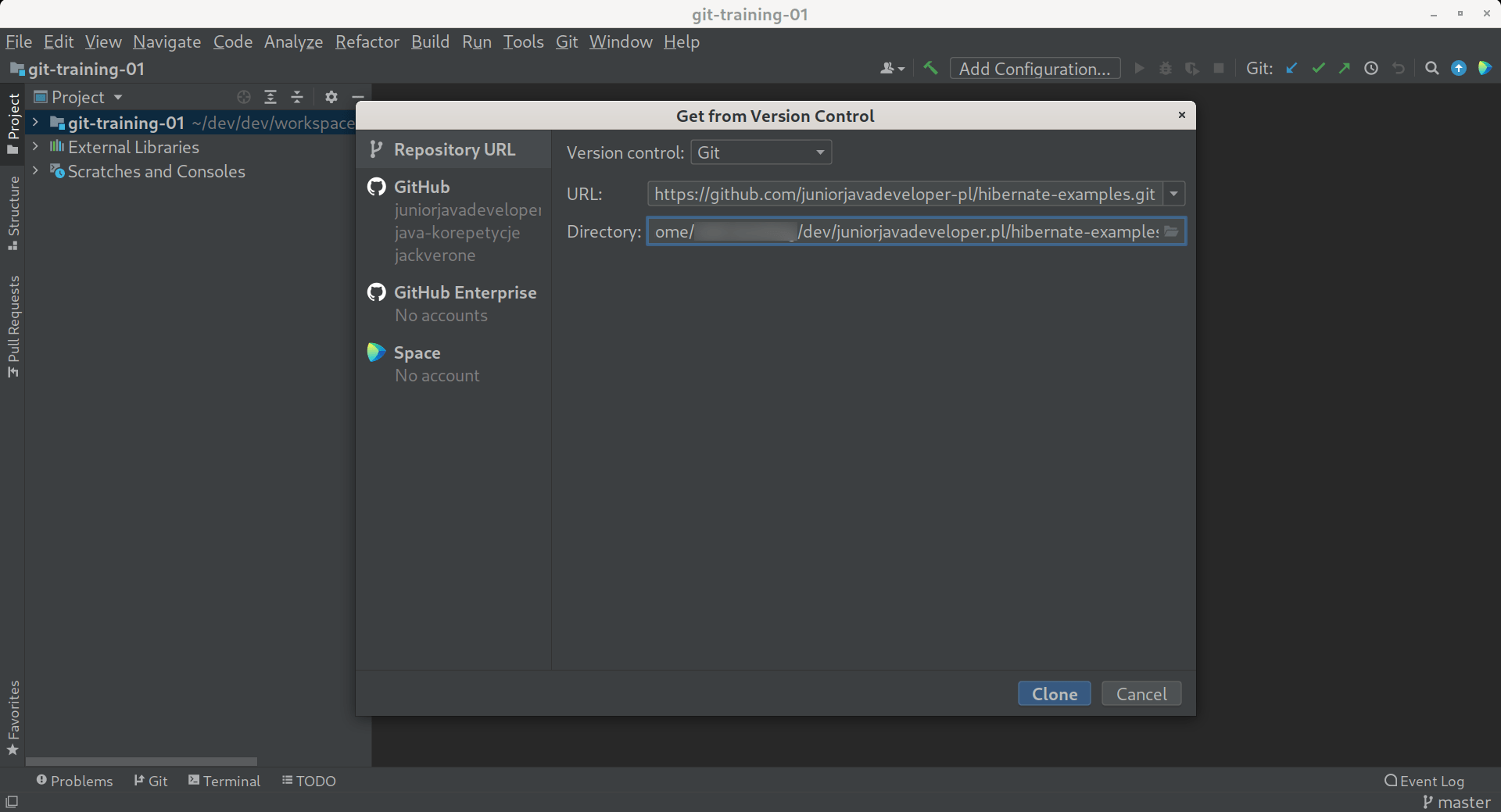Screen dimensions: 1501x812
Task: Click the Project panel horizontal scrollbar
Action: pos(142,761)
